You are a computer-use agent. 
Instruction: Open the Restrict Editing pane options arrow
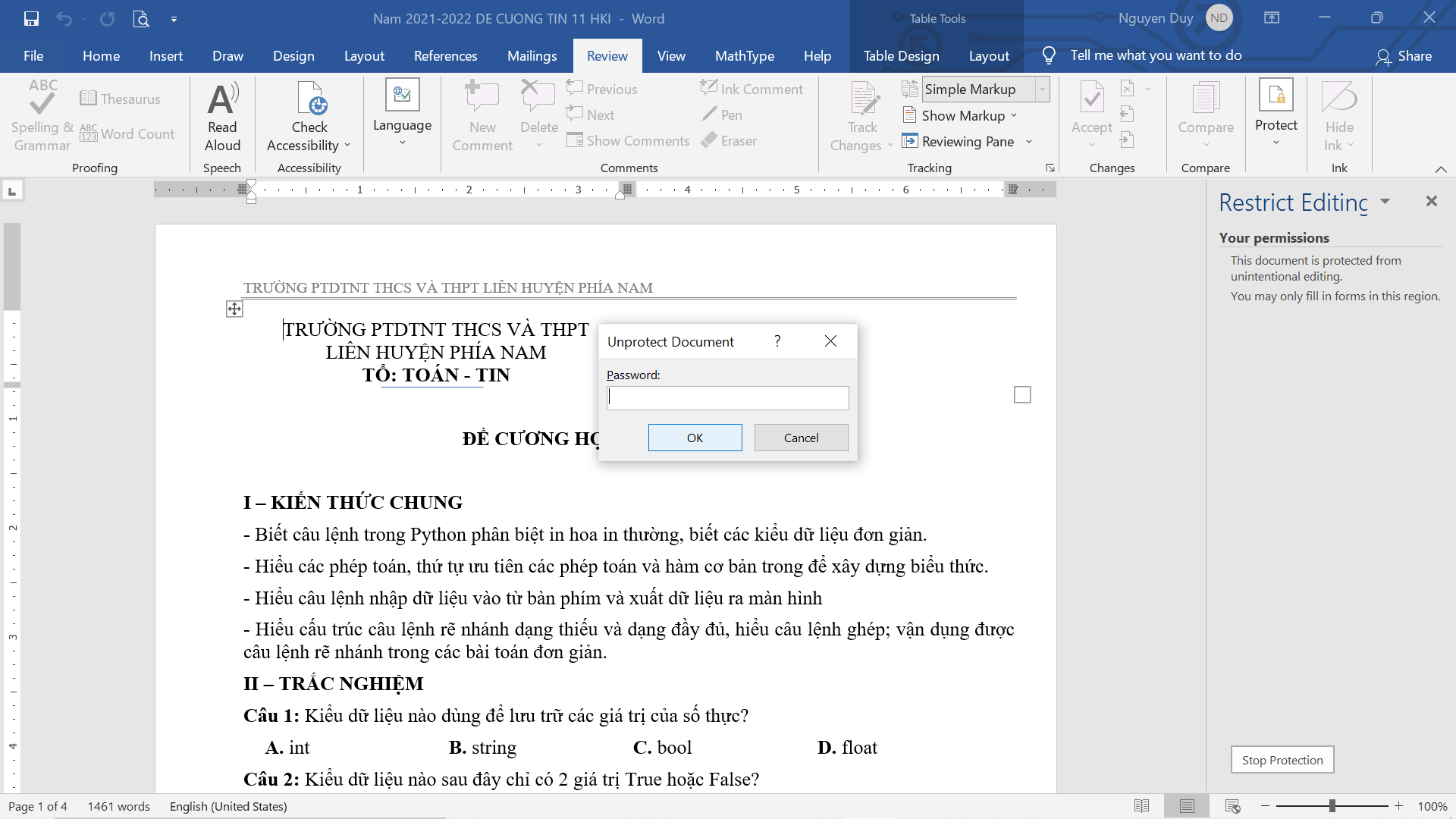point(1385,202)
